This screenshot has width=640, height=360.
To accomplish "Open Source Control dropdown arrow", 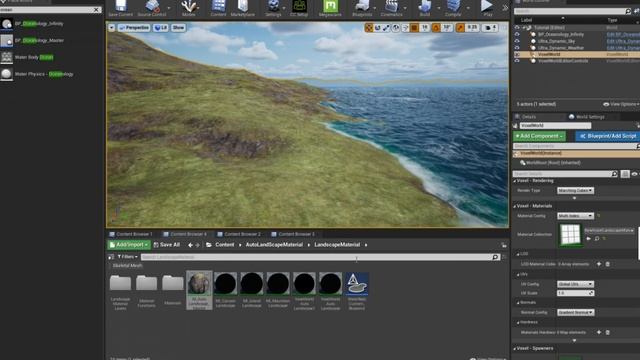I will (169, 8).
